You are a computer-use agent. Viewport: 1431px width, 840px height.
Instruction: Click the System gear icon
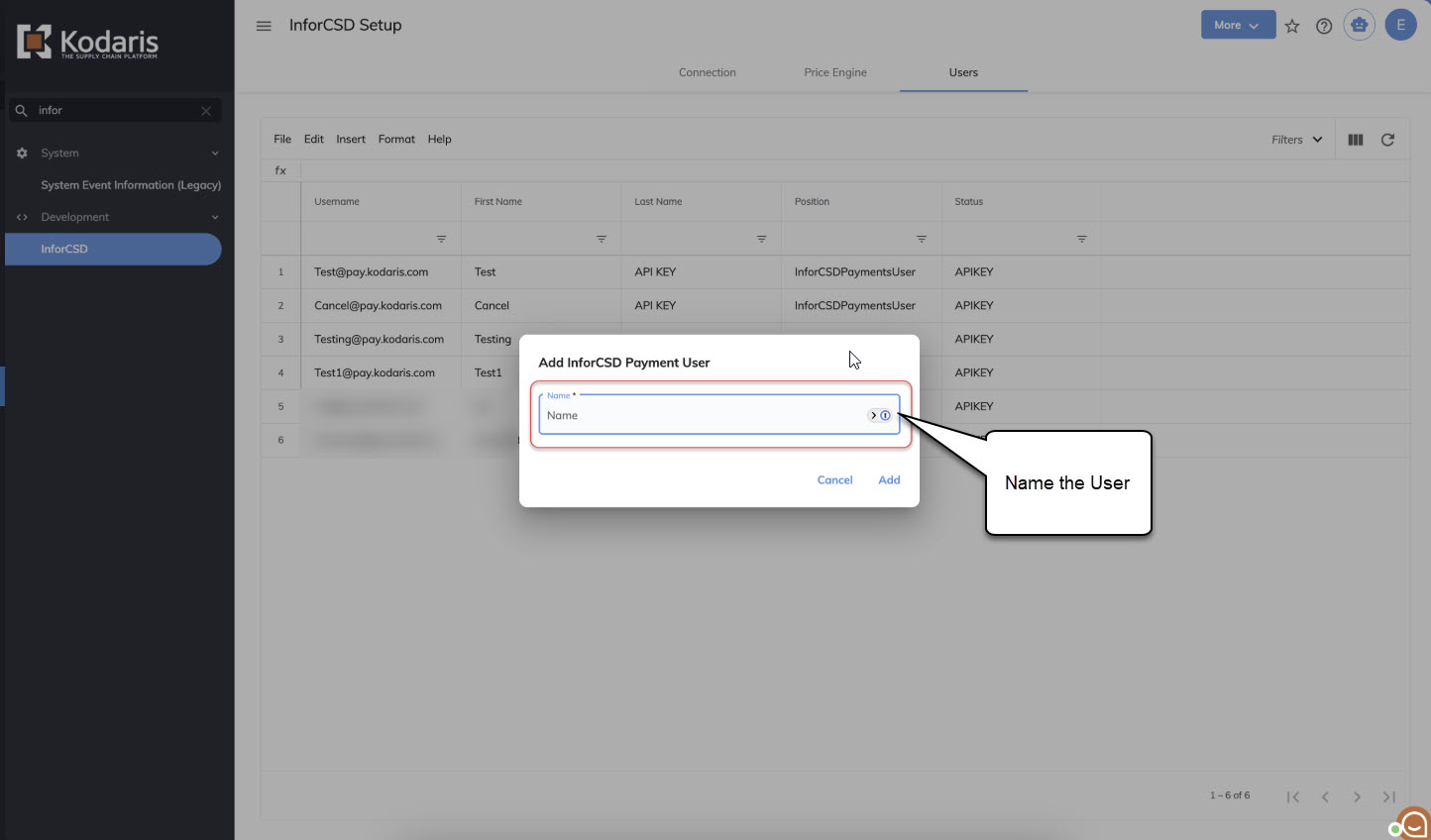[22, 154]
